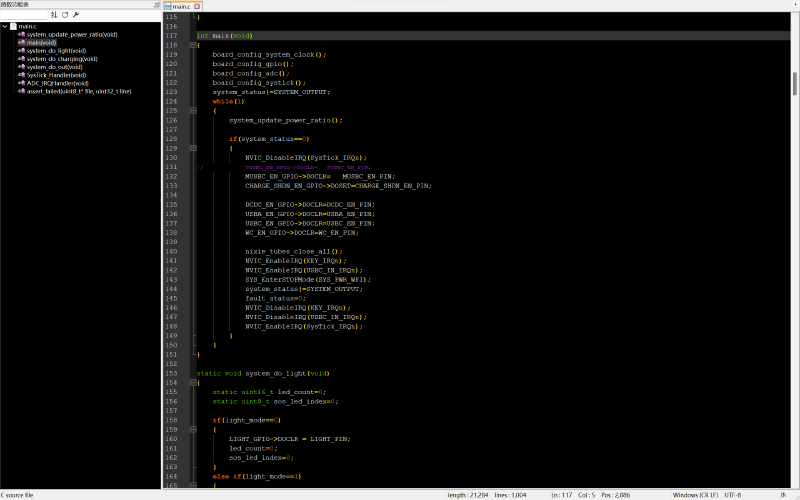Jump to assert_failed function entry

point(79,91)
